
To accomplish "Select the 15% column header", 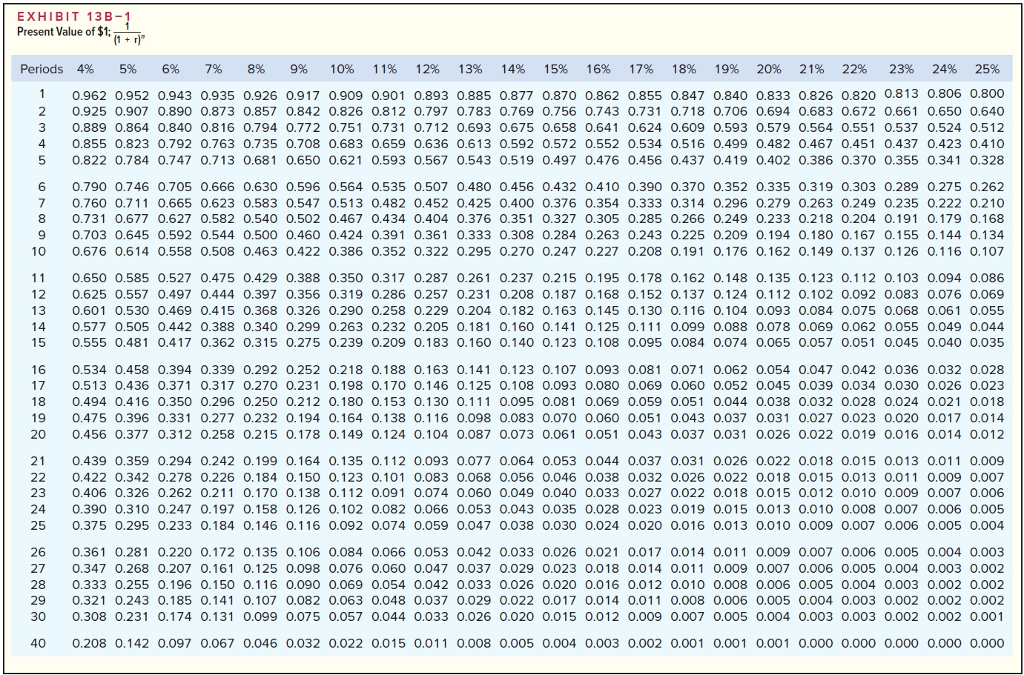I will click(557, 71).
